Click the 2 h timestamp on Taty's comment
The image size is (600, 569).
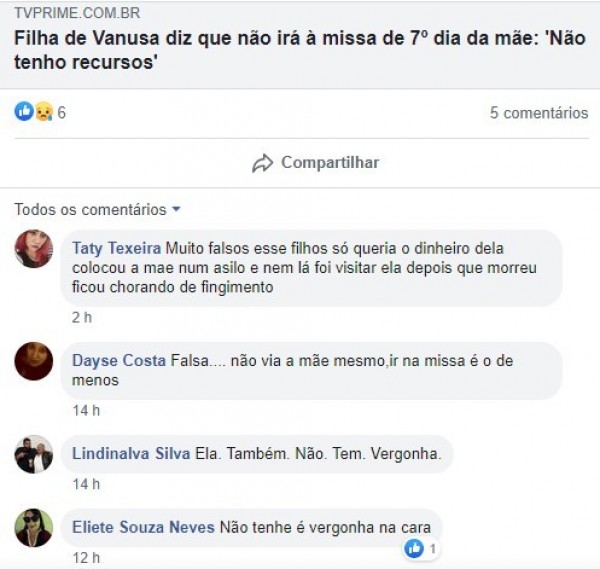(x=82, y=317)
